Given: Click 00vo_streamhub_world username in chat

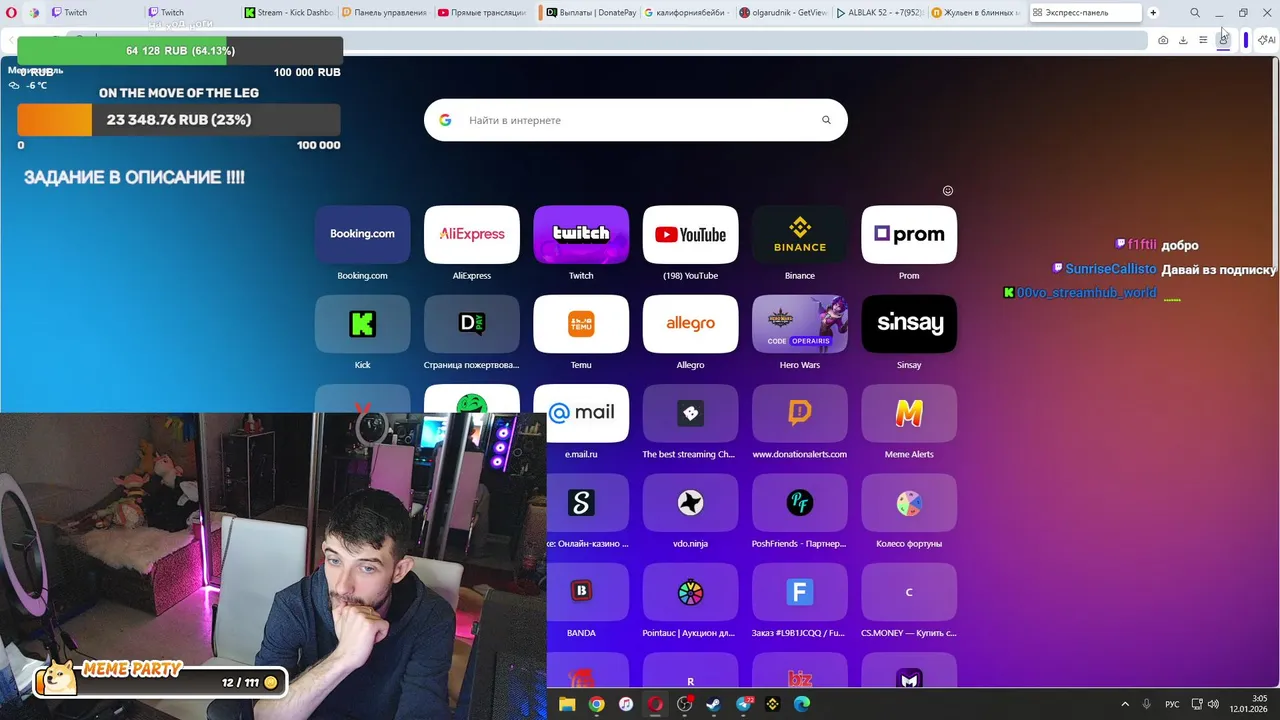Looking at the screenshot, I should click(x=1087, y=293).
